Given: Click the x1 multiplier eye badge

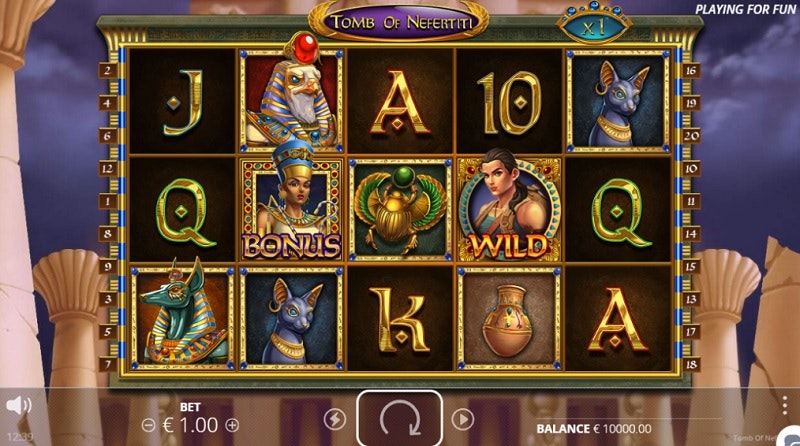Looking at the screenshot, I should 594,25.
